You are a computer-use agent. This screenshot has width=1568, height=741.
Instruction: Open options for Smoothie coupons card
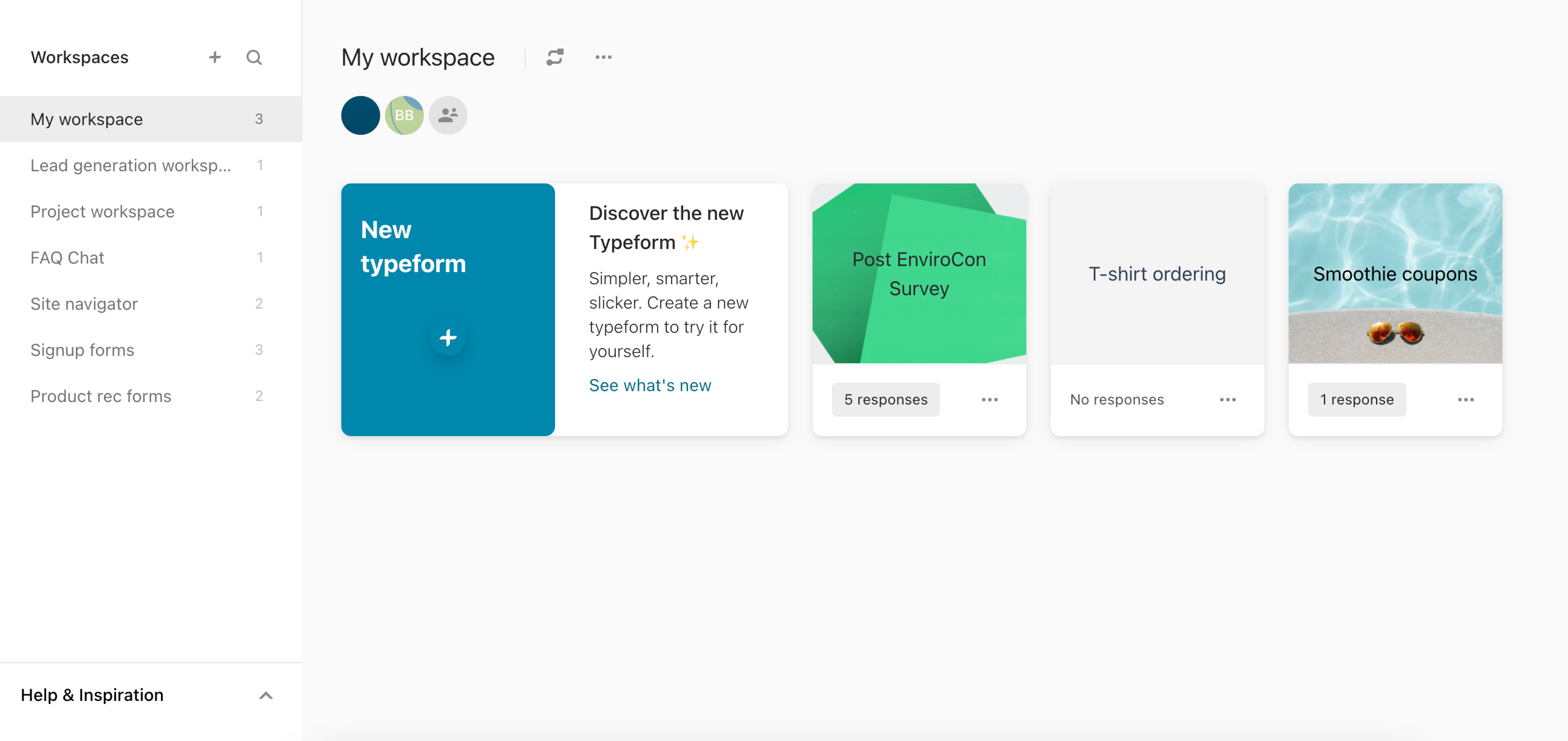(1466, 399)
